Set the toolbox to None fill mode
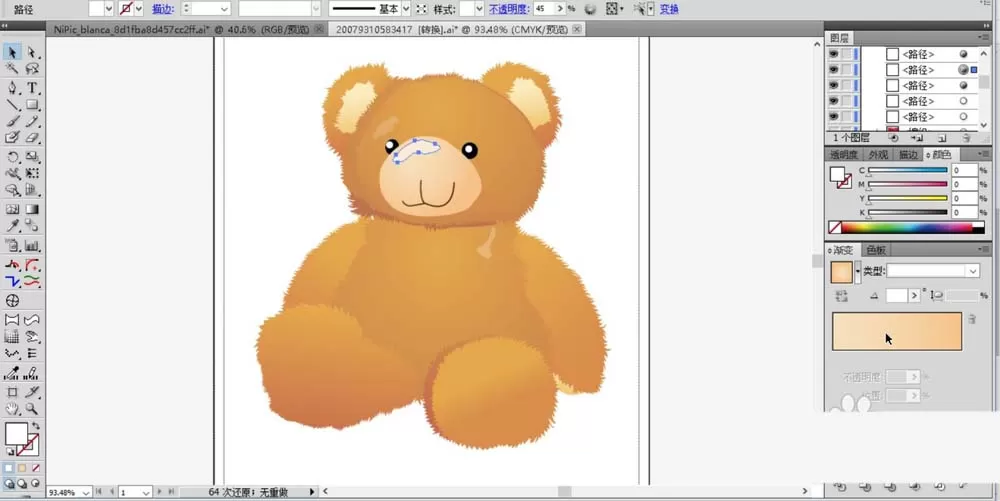1000x501 pixels. pyautogui.click(x=36, y=468)
